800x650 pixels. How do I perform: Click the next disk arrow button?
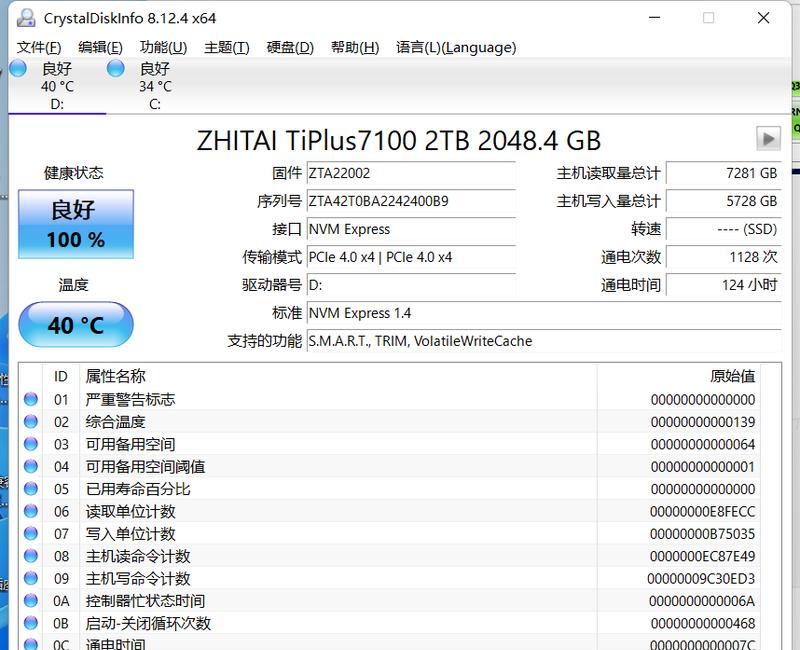coord(768,138)
